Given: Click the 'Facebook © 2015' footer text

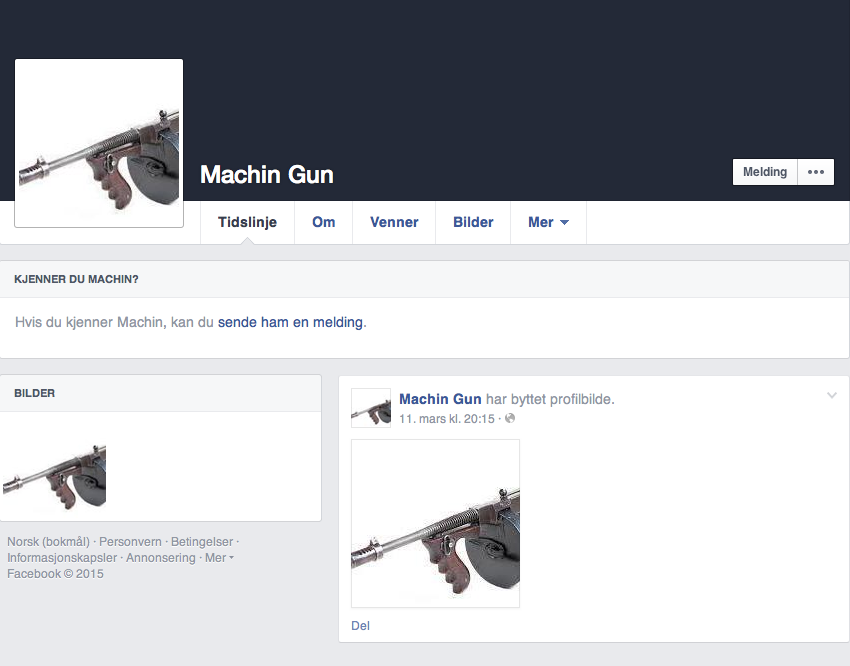Looking at the screenshot, I should point(55,574).
